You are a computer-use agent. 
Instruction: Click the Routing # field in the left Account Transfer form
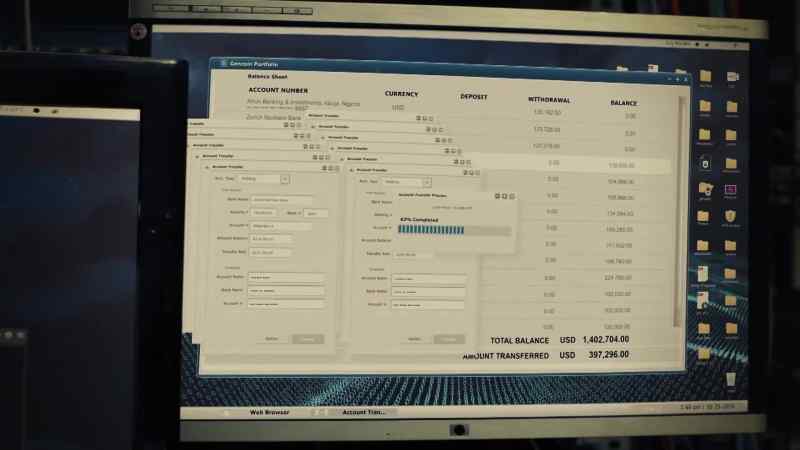coord(263,212)
